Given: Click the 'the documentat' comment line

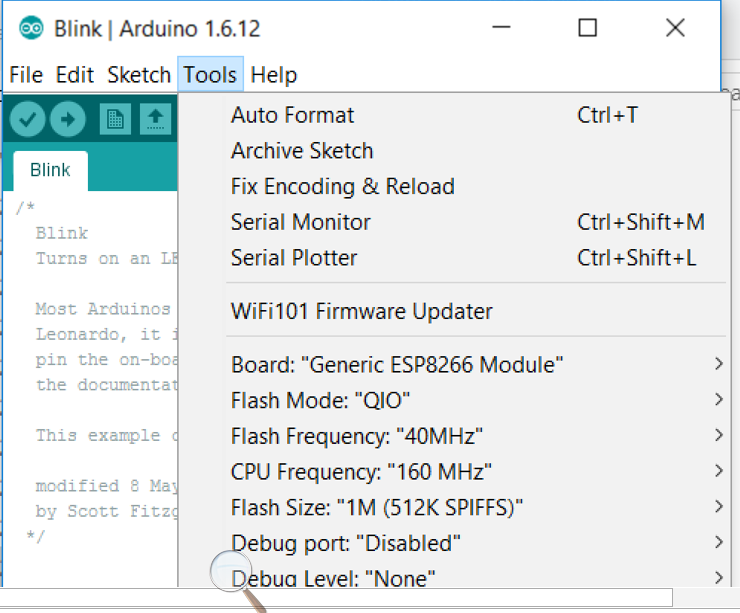Looking at the screenshot, I should (107, 385).
